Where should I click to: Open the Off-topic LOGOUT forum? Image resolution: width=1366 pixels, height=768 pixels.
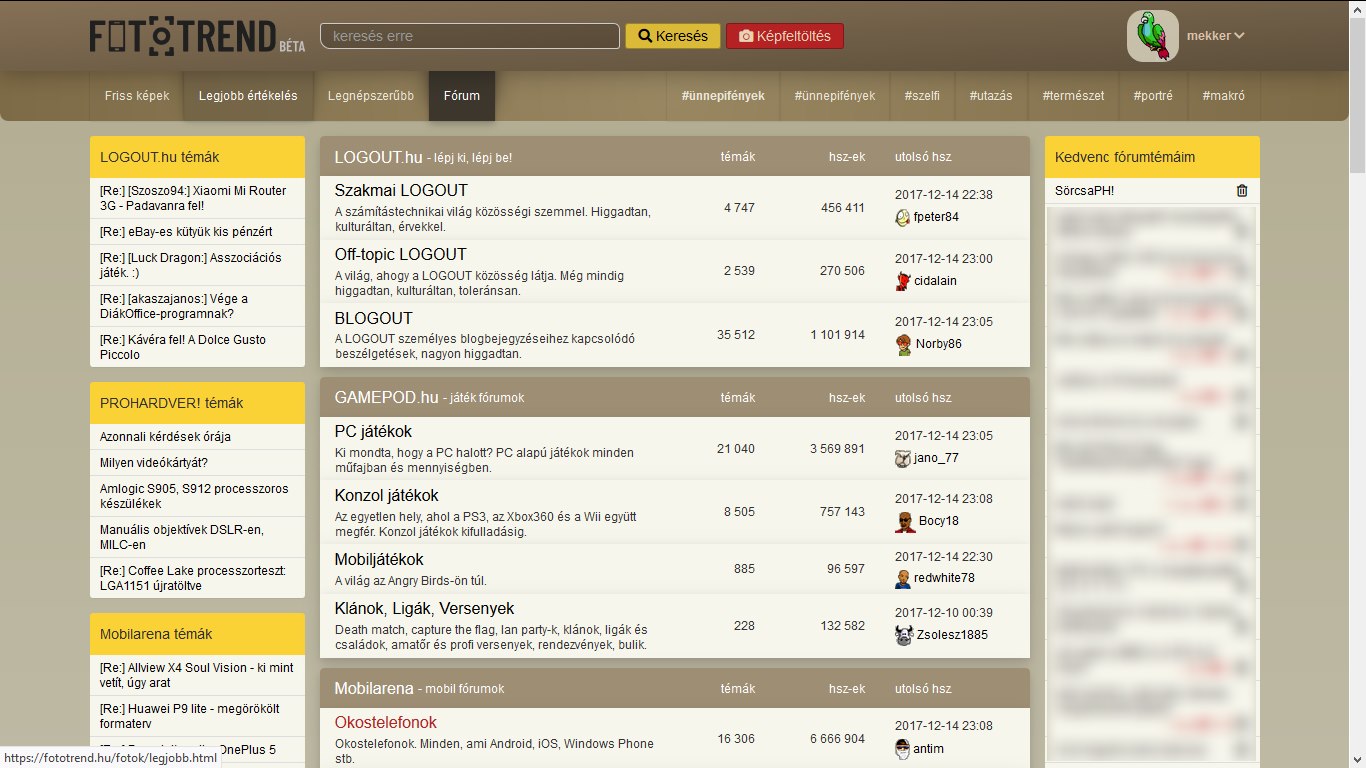click(400, 254)
